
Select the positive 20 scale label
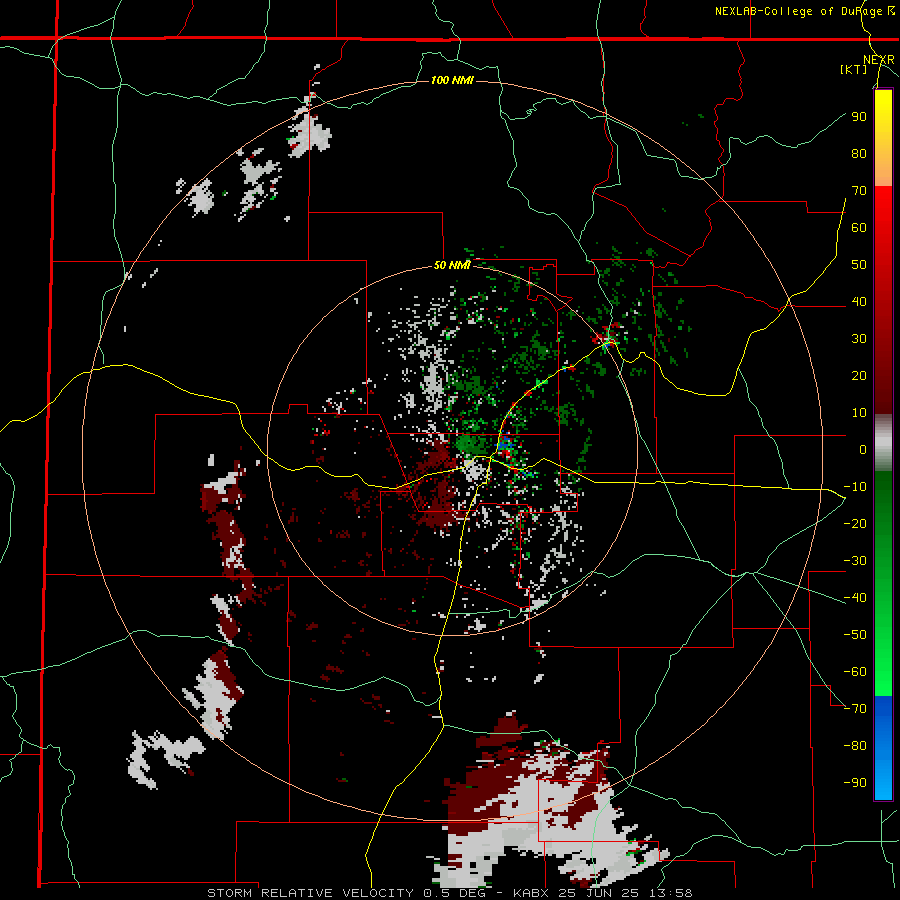859,376
